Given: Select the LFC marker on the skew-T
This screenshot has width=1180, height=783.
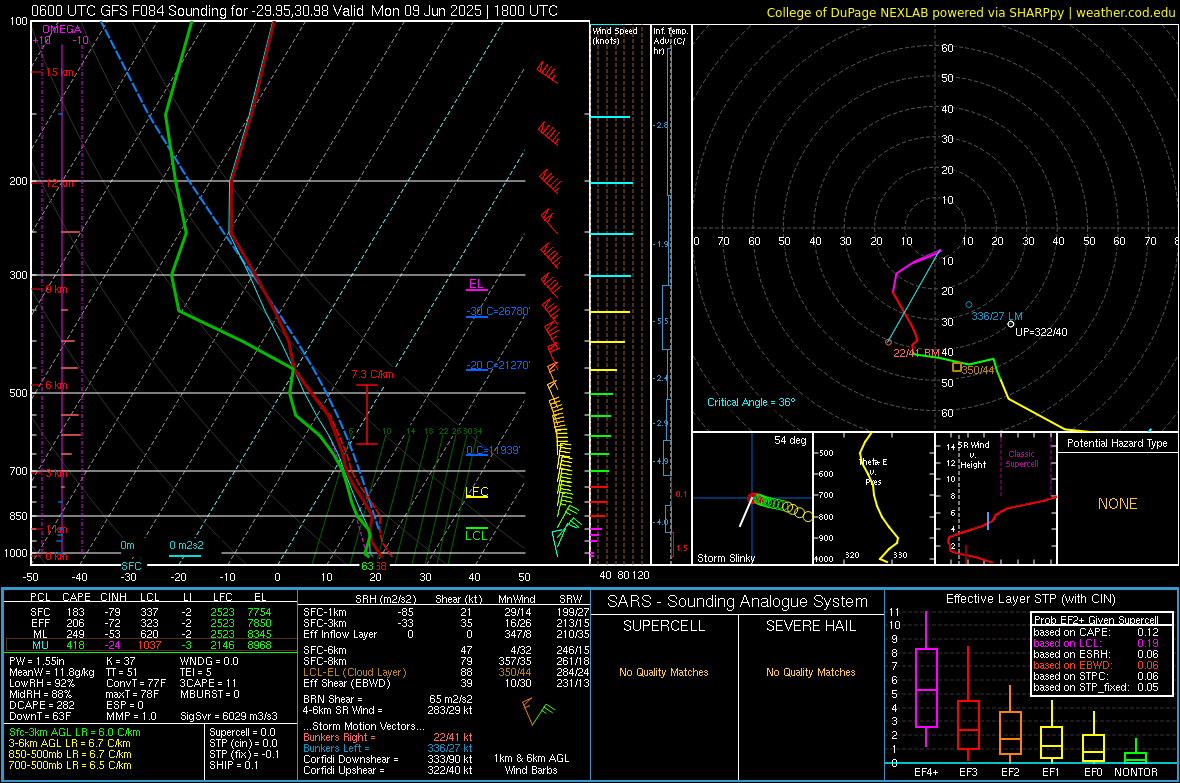Looking at the screenshot, I should tap(477, 492).
